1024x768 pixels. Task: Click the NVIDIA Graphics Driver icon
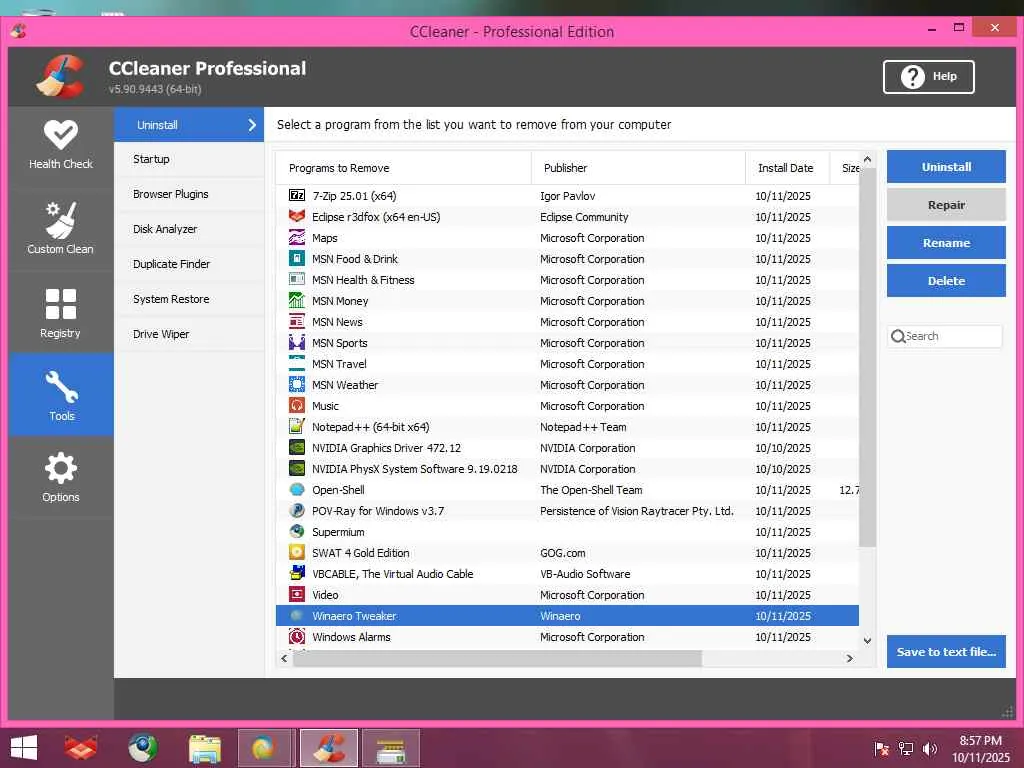click(296, 447)
